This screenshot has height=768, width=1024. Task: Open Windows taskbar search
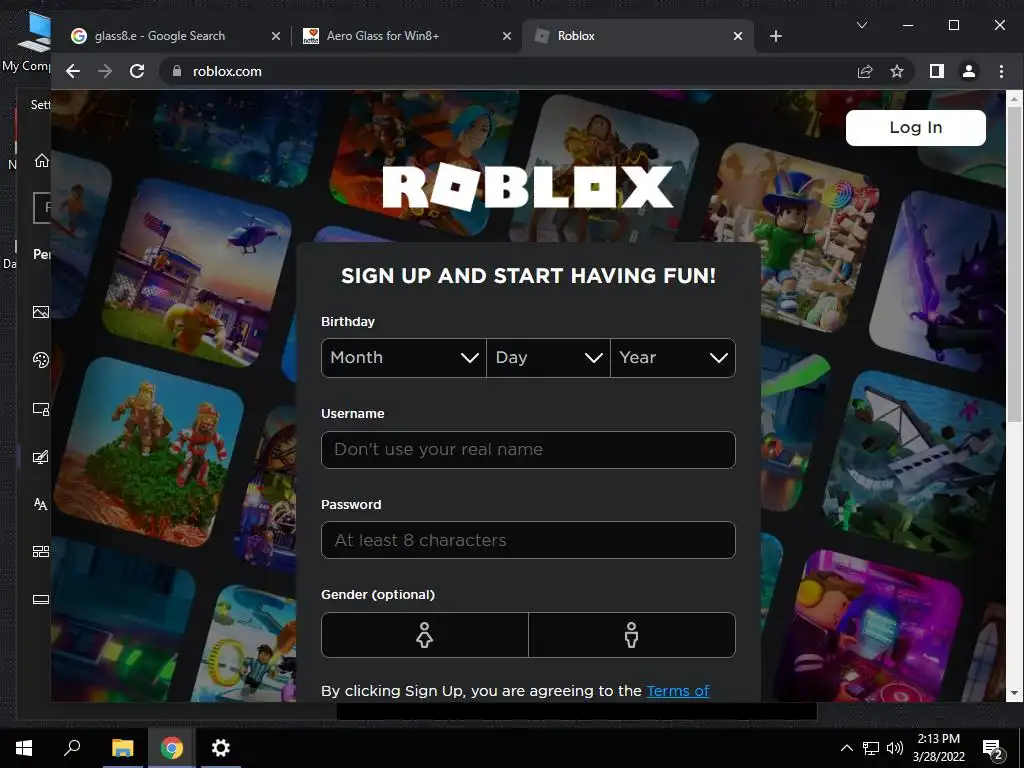[72, 748]
